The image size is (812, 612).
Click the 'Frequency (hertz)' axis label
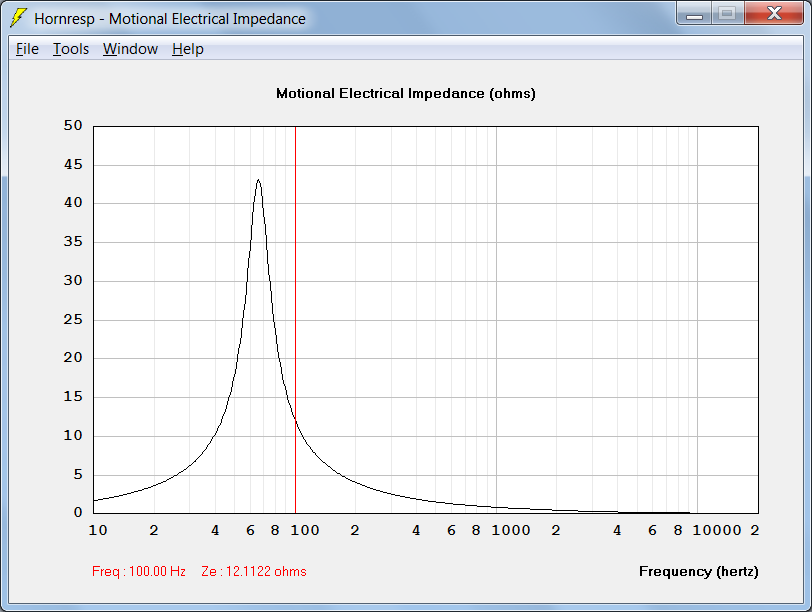[699, 572]
